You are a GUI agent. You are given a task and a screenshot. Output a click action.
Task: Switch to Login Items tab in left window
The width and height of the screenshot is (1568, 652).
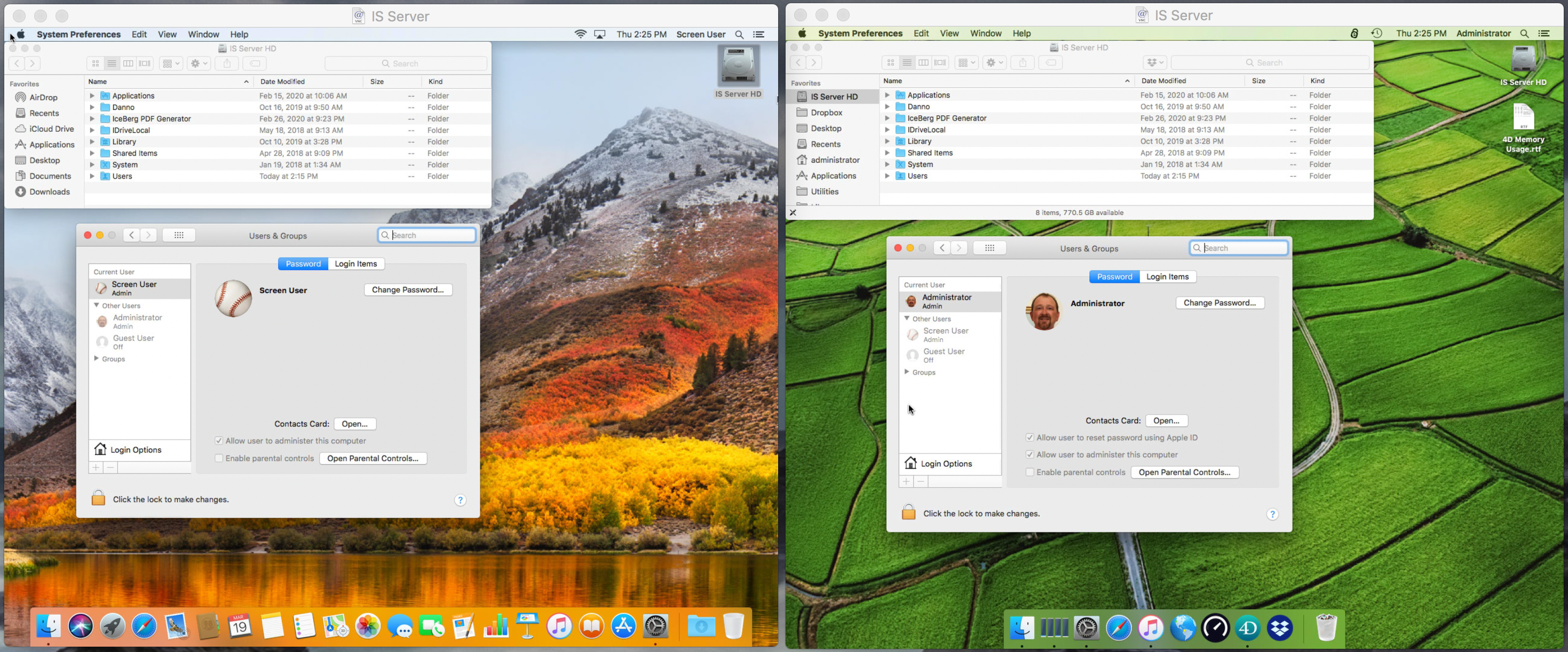click(x=355, y=264)
